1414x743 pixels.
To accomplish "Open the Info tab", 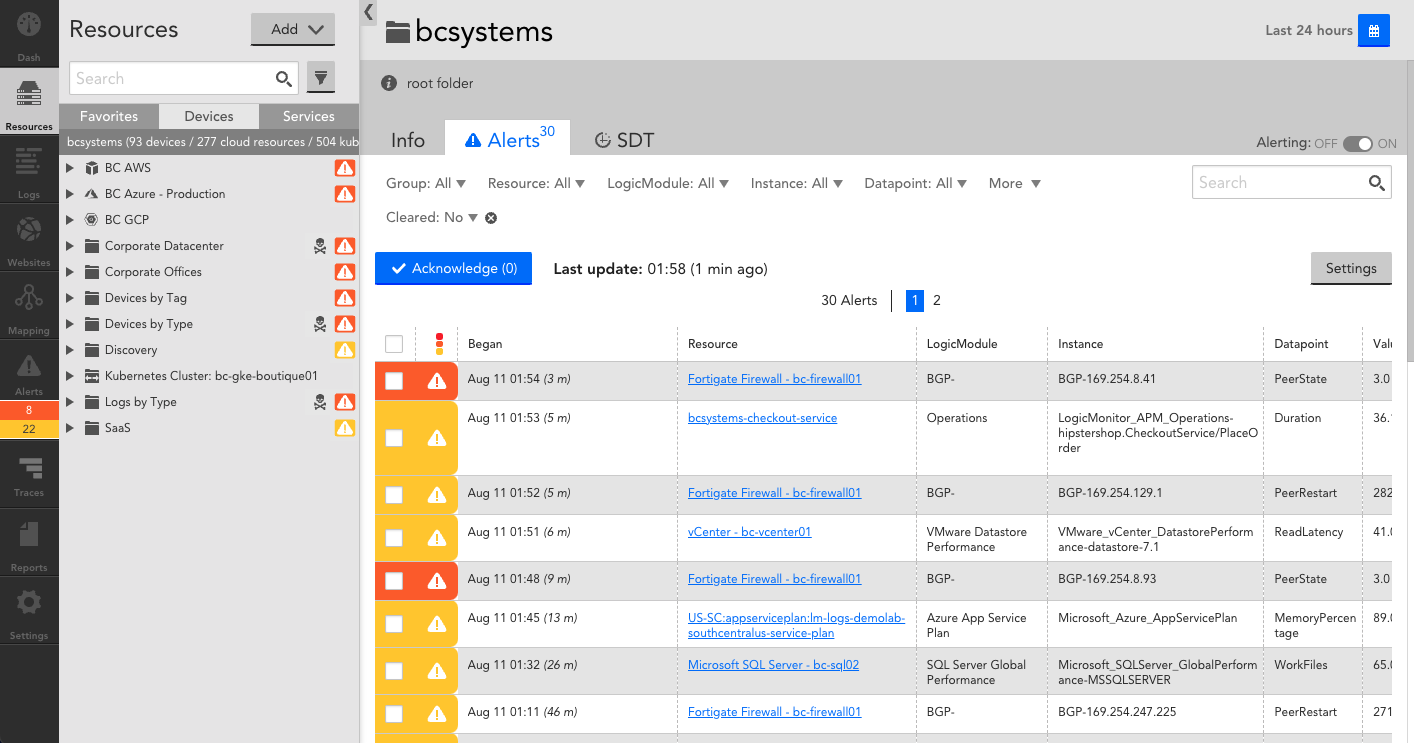I will click(x=408, y=140).
